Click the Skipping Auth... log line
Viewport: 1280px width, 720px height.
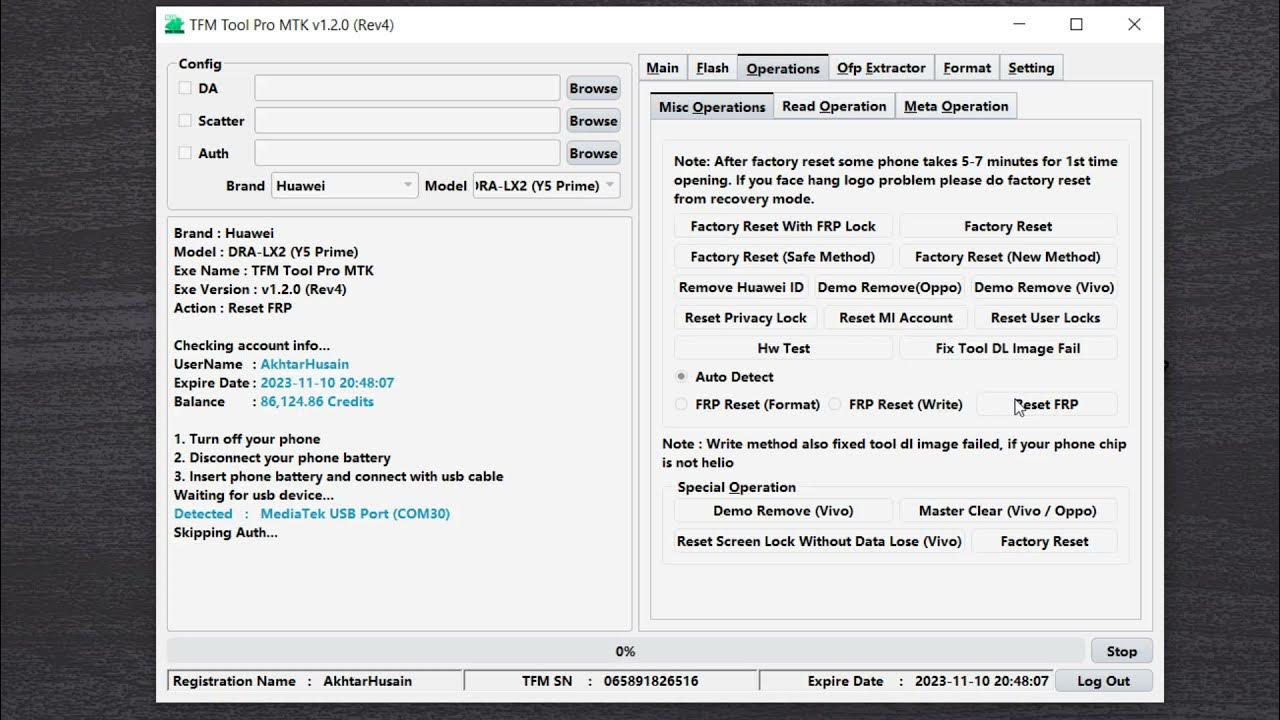pyautogui.click(x=226, y=533)
